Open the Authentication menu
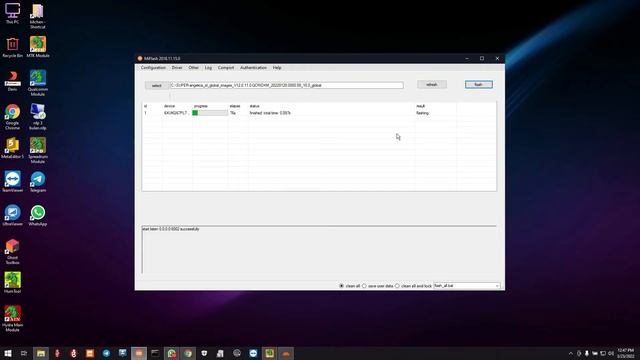The width and height of the screenshot is (640, 360). [253, 68]
